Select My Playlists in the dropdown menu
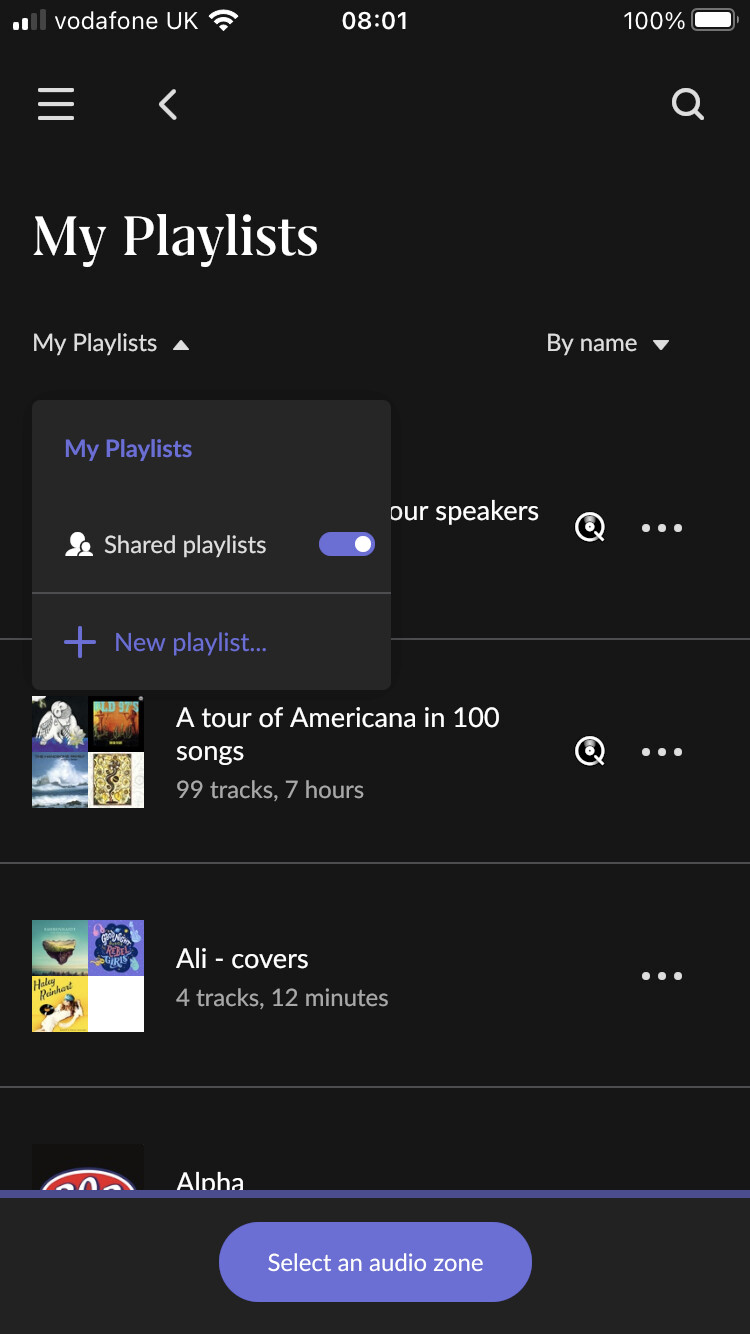This screenshot has height=1334, width=750. pyautogui.click(x=128, y=449)
